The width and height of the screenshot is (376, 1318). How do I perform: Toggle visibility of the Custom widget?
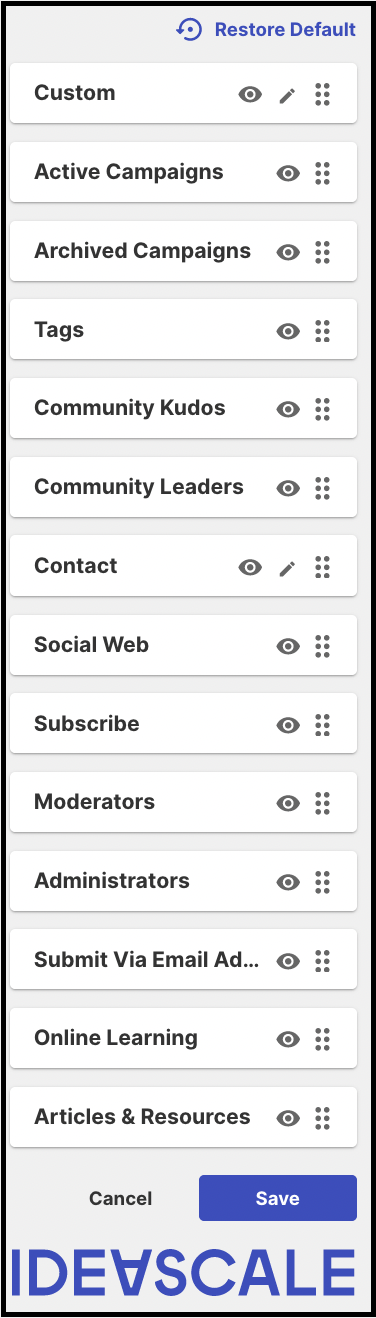(x=250, y=95)
